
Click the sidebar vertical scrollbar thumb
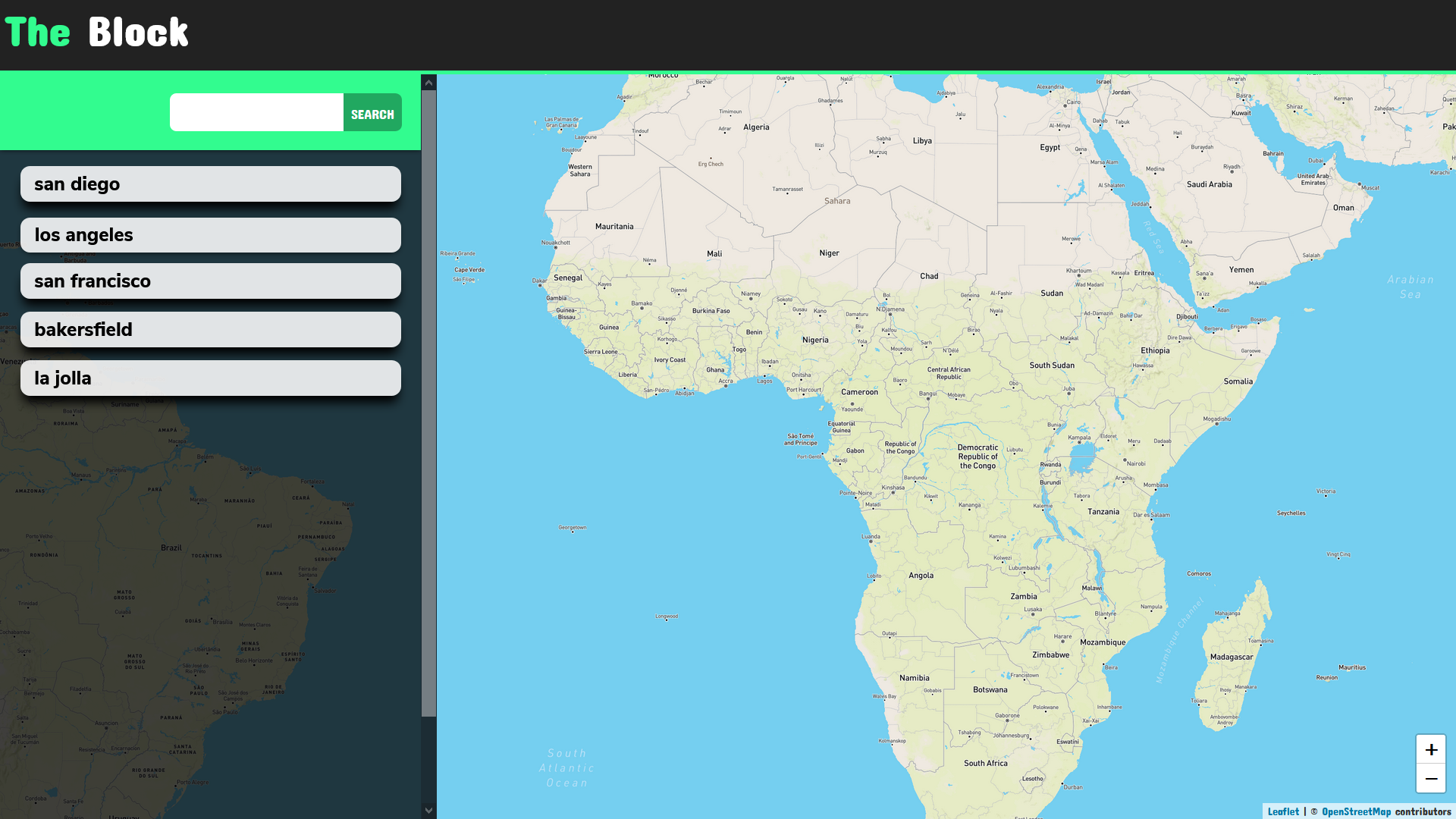(428, 402)
